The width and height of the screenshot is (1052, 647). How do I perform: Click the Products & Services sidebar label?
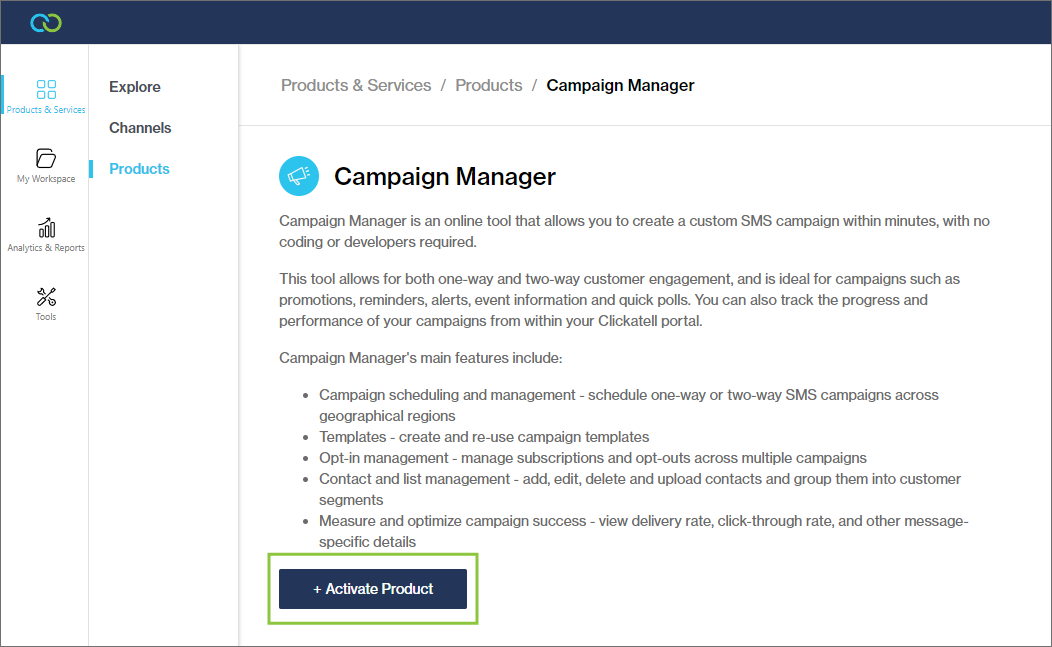[x=46, y=110]
